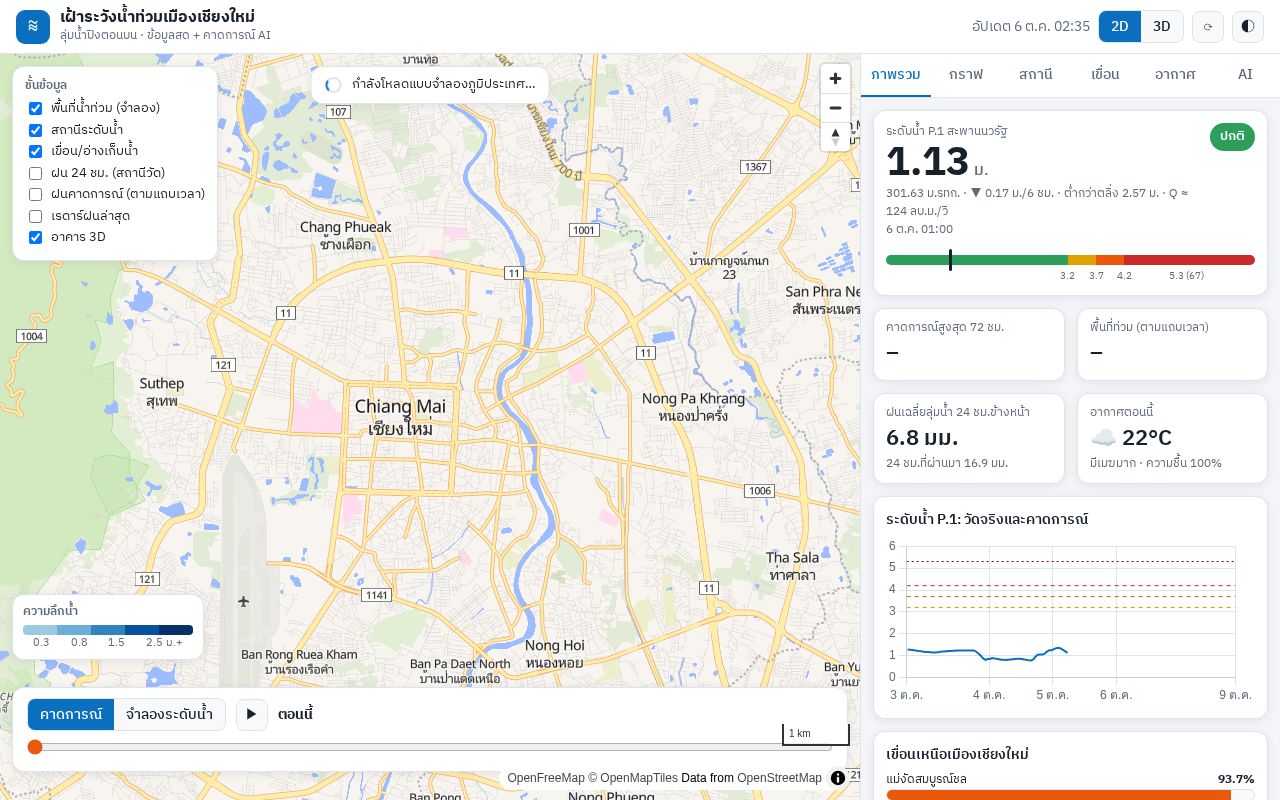Viewport: 1280px width, 800px height.
Task: Disable อาคาร 3D layer checkbox
Action: pyautogui.click(x=36, y=237)
